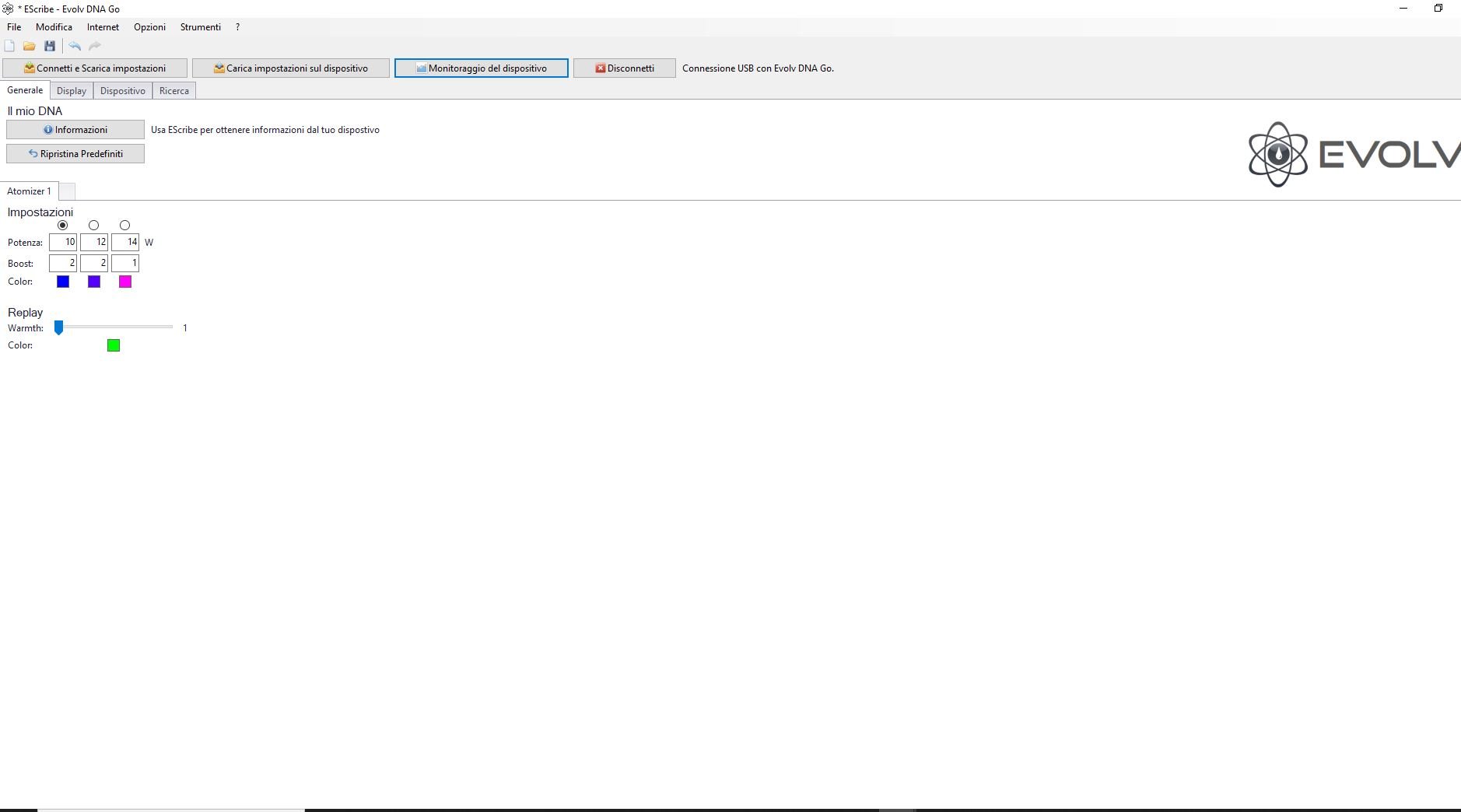Click the Open folder toolbar icon
This screenshot has width=1461, height=812.
pyautogui.click(x=30, y=47)
